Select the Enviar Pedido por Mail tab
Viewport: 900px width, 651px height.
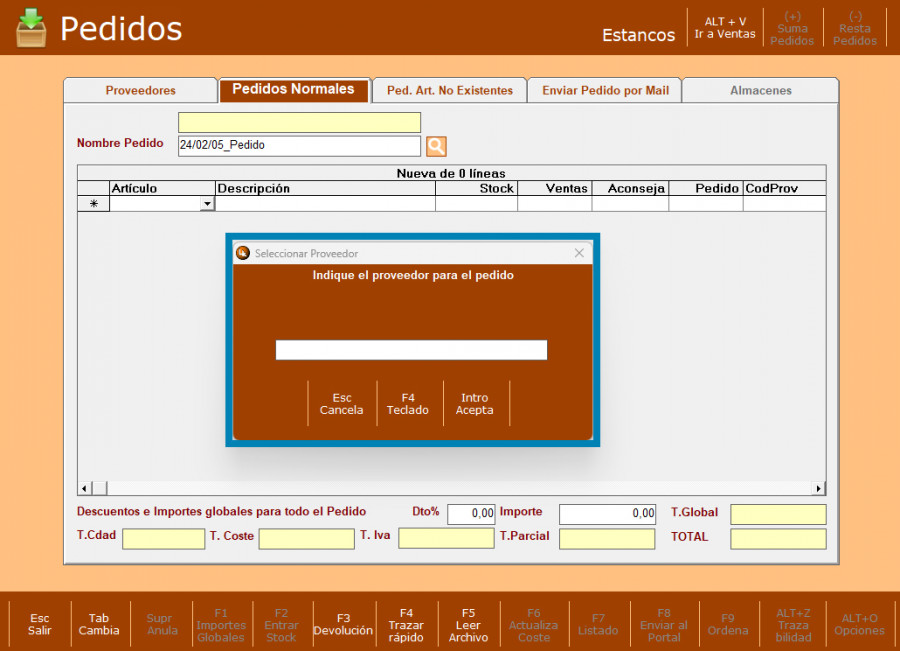pos(605,90)
